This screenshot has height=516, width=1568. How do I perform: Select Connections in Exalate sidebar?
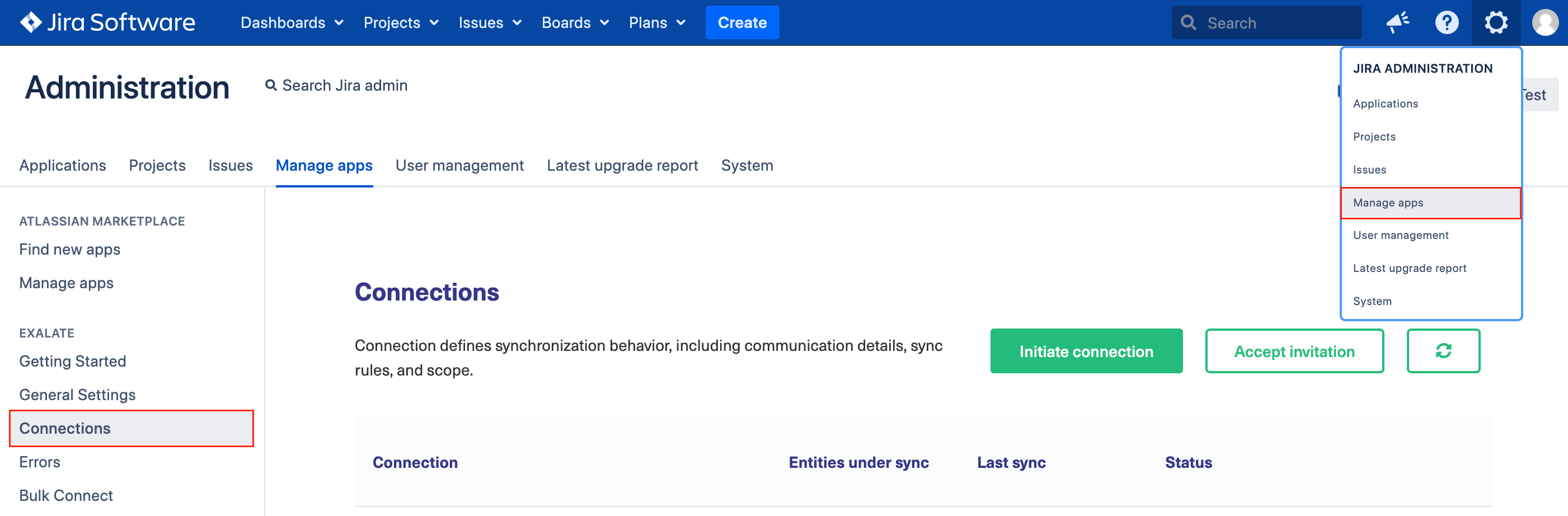click(132, 428)
